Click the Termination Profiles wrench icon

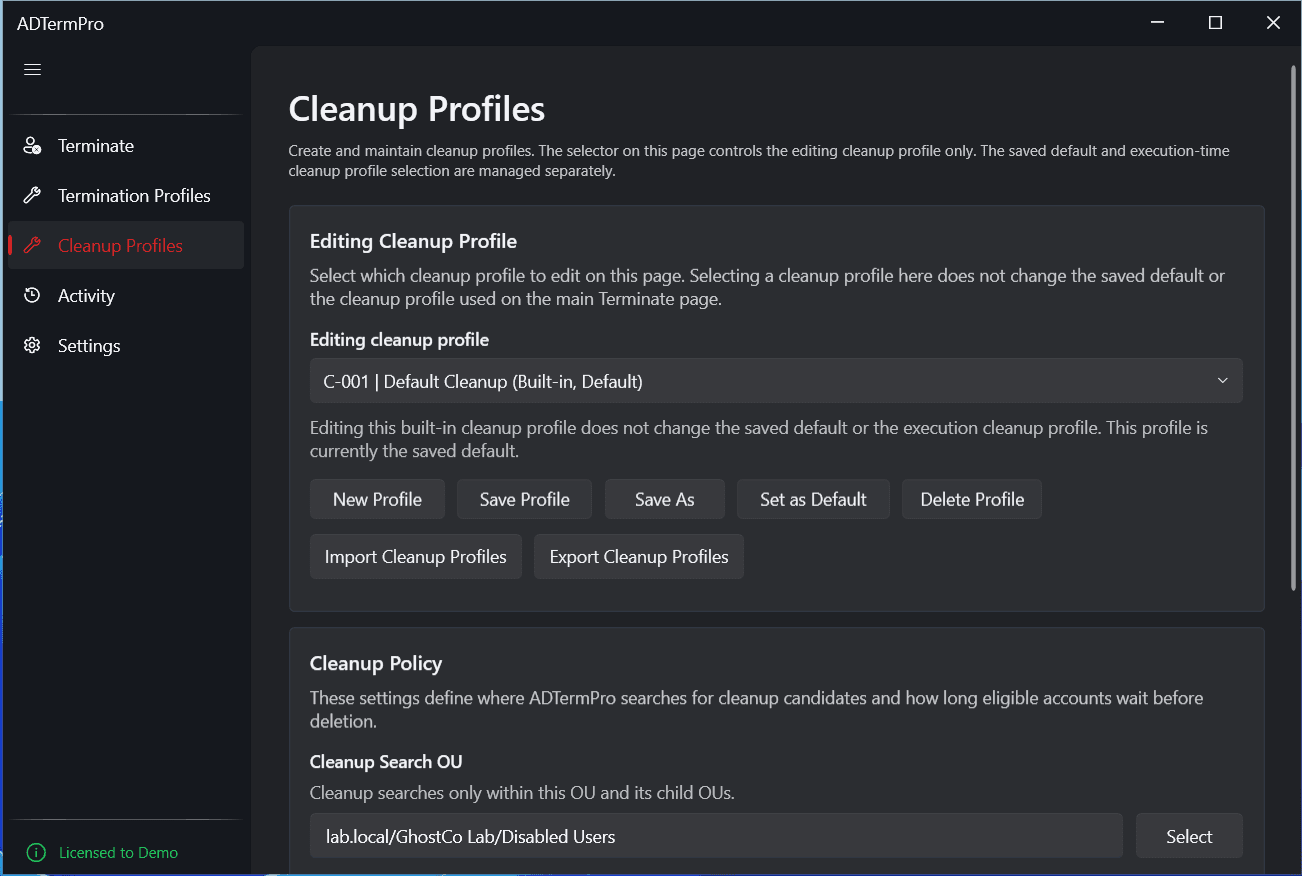(x=31, y=195)
